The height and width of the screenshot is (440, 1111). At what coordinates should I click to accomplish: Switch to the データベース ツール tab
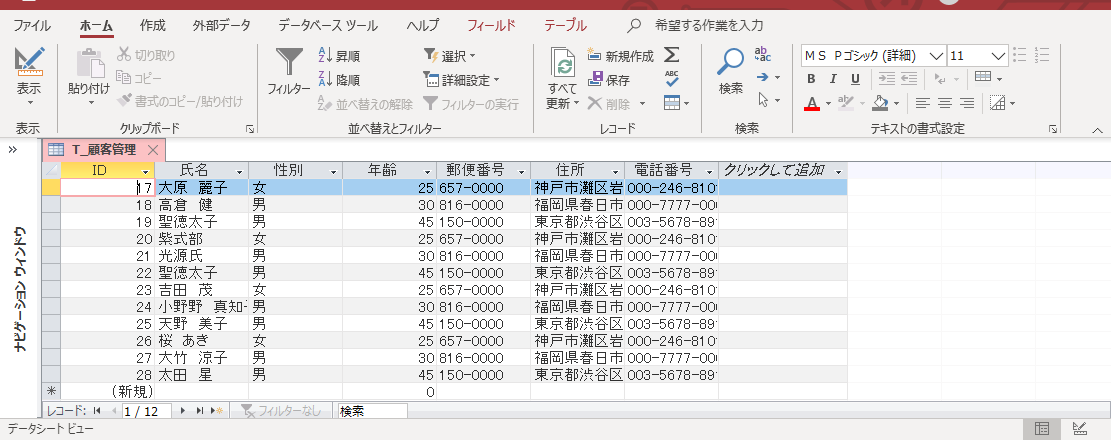click(x=327, y=26)
